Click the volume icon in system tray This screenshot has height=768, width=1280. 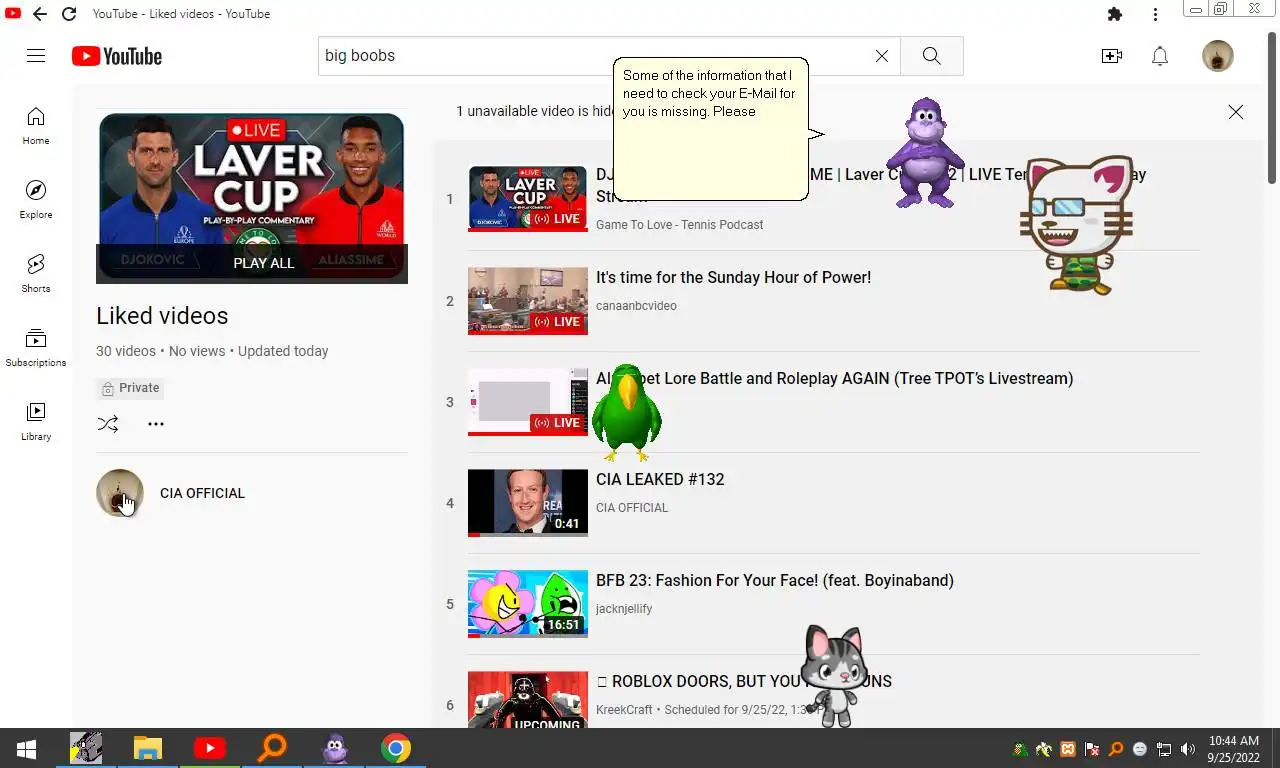(1188, 749)
